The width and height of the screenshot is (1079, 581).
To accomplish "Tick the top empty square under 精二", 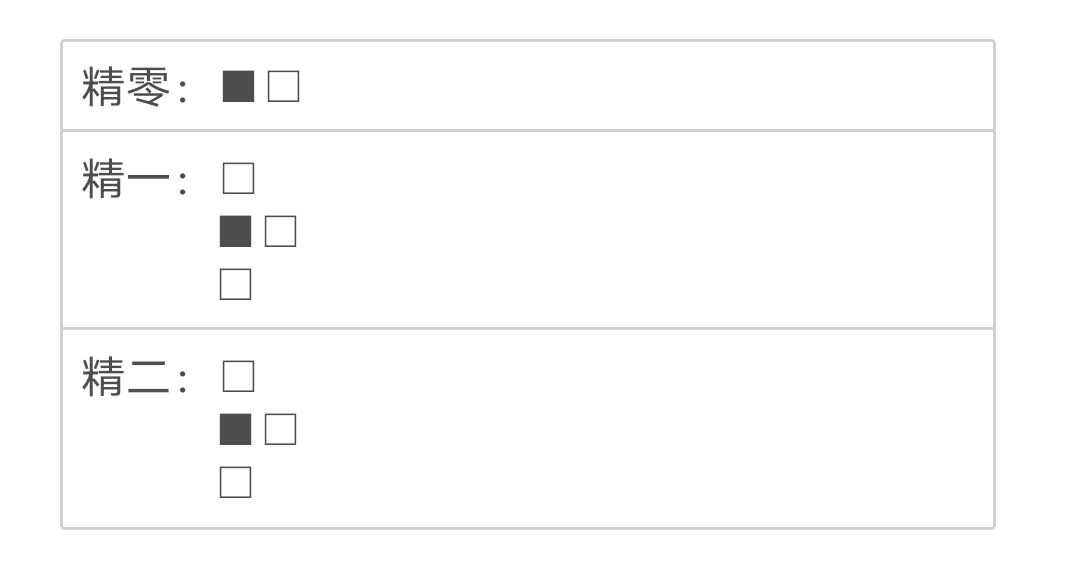I will (x=239, y=377).
